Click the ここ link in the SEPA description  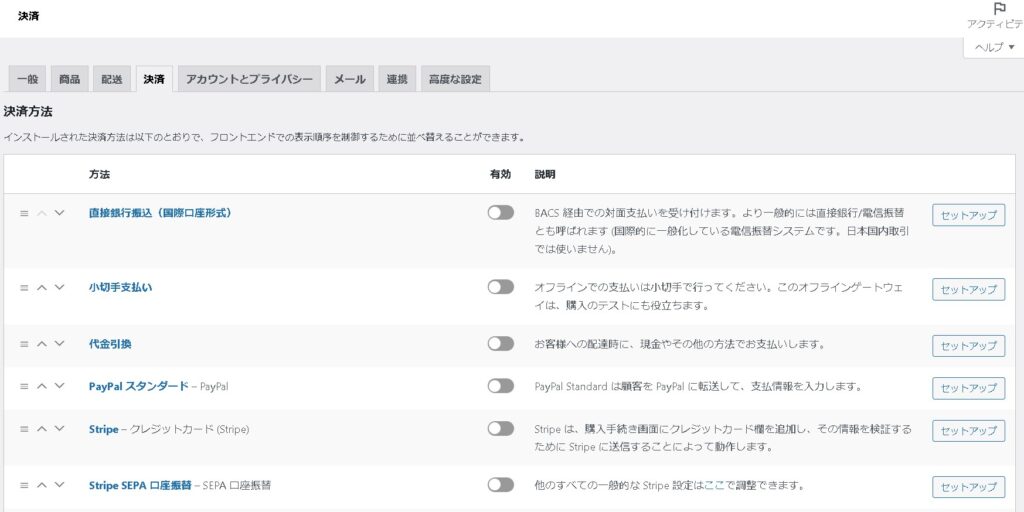[x=716, y=486]
